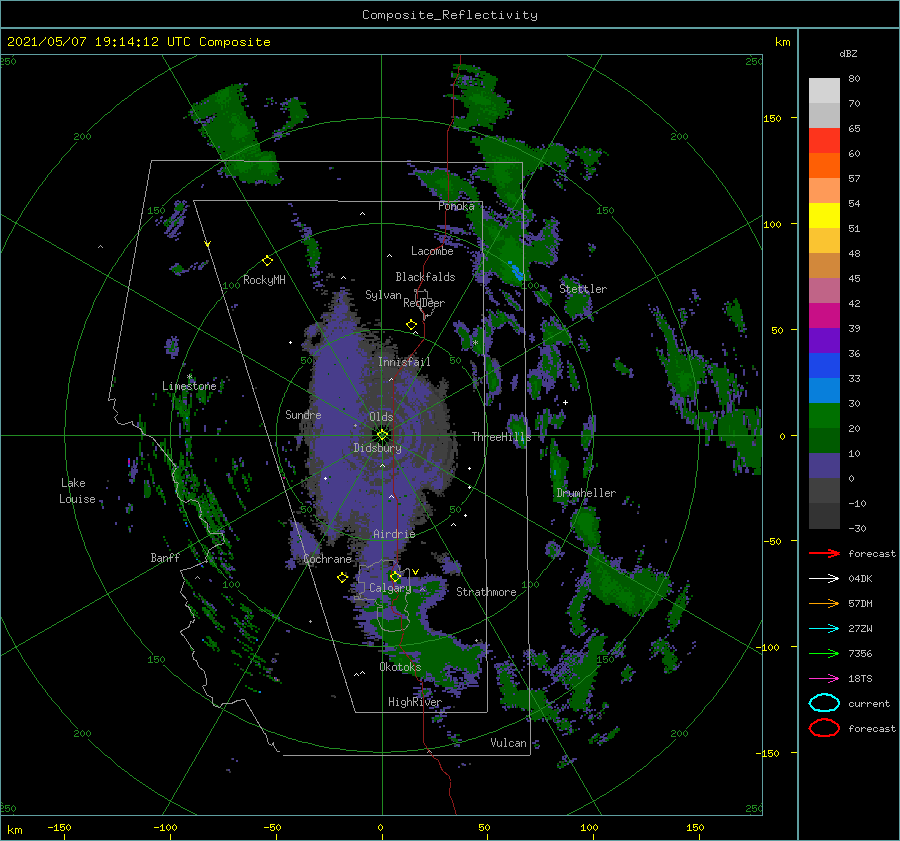Click the yellow marker below Cochrane
The image size is (900, 841).
tap(343, 577)
